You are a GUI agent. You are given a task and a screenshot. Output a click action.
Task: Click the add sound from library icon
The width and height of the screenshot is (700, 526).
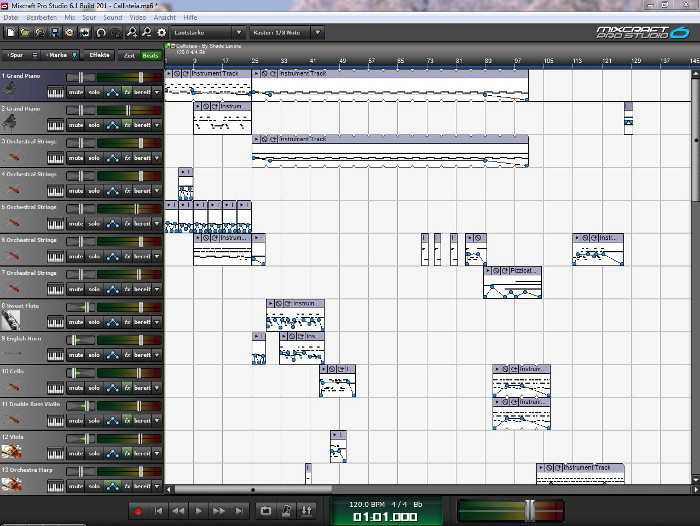click(x=40, y=33)
